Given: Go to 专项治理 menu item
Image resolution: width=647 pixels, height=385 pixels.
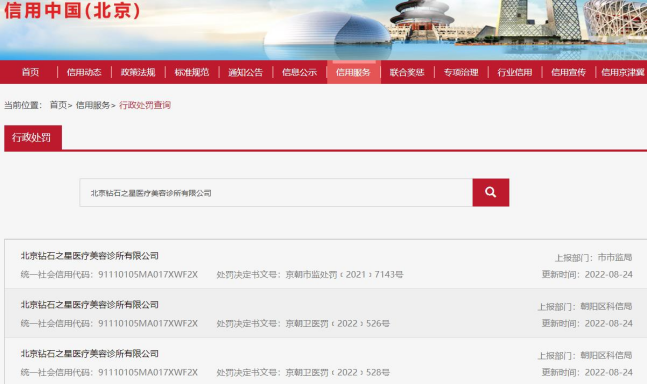Looking at the screenshot, I should click(461, 72).
